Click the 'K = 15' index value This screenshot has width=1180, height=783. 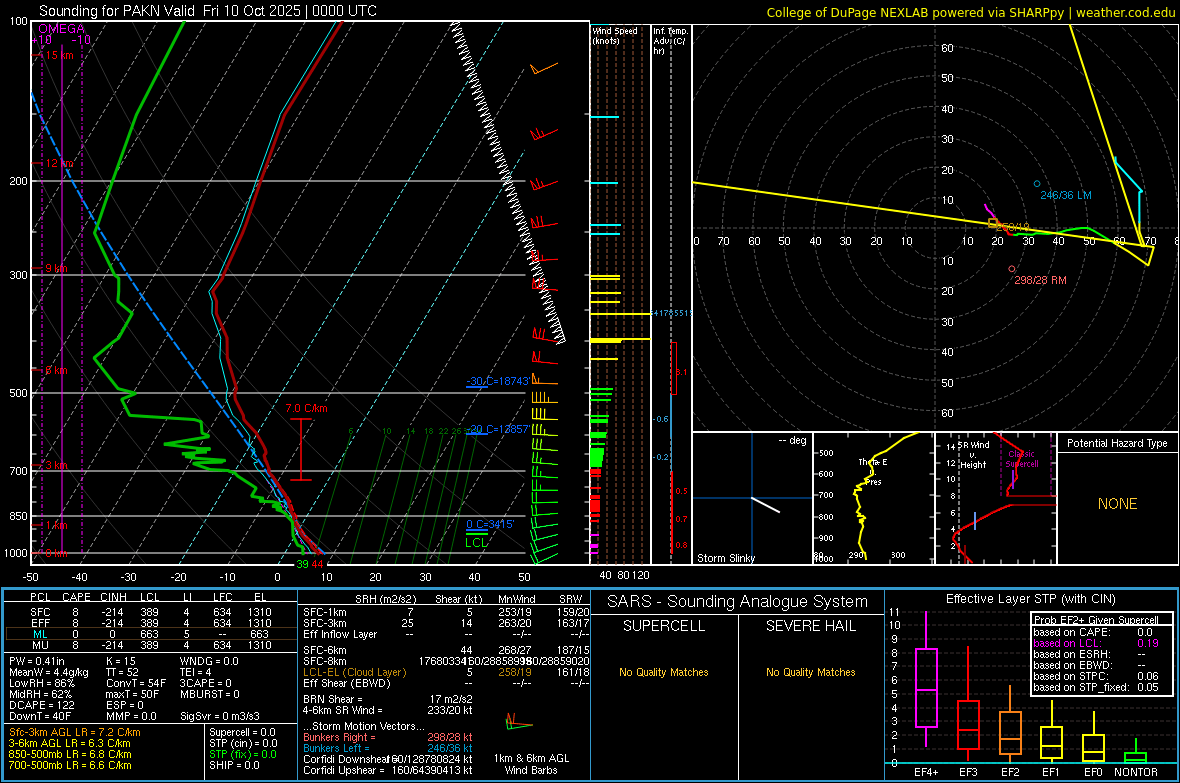[120, 661]
